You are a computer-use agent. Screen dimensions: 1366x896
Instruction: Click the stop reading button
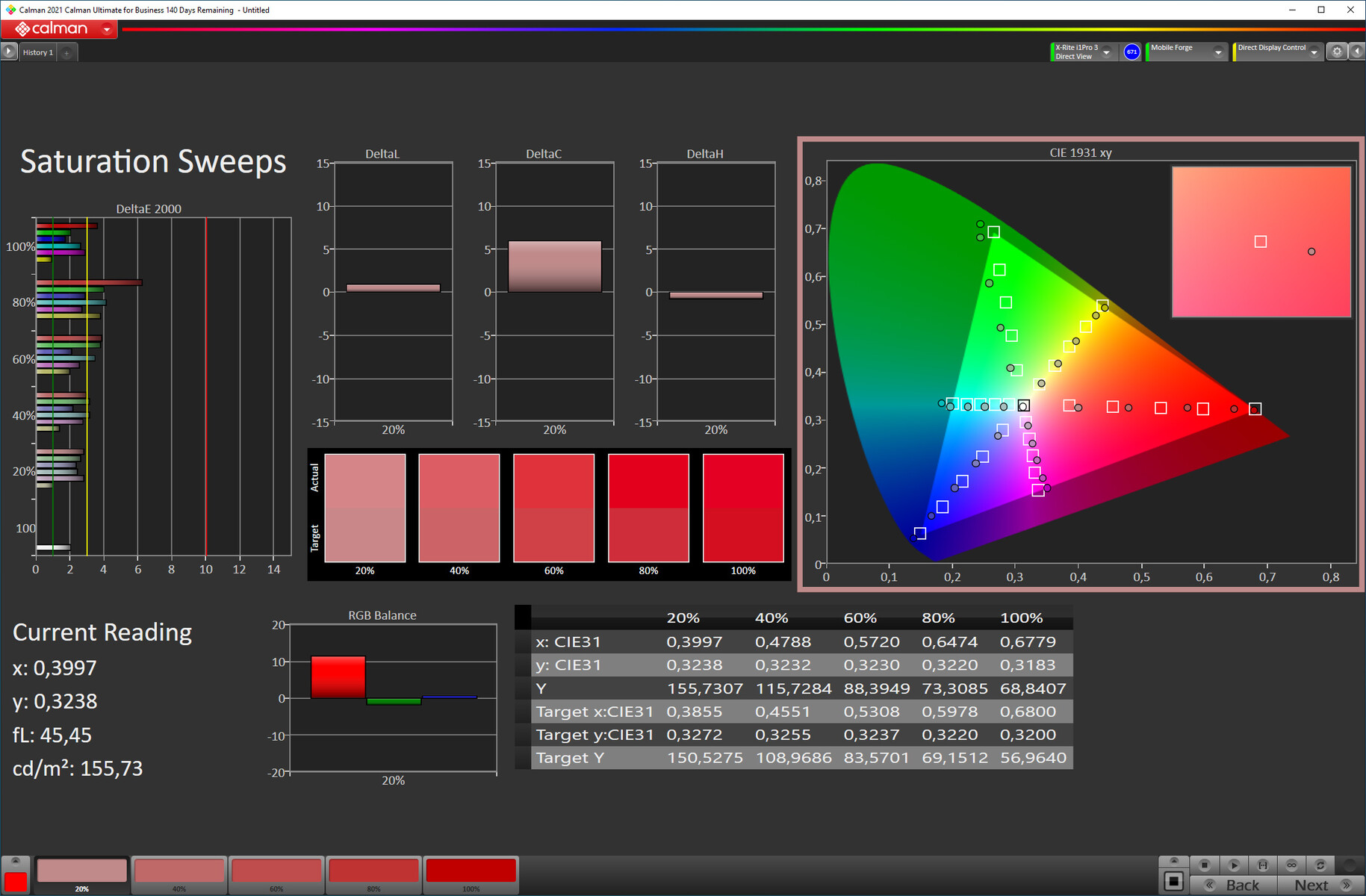click(1204, 865)
